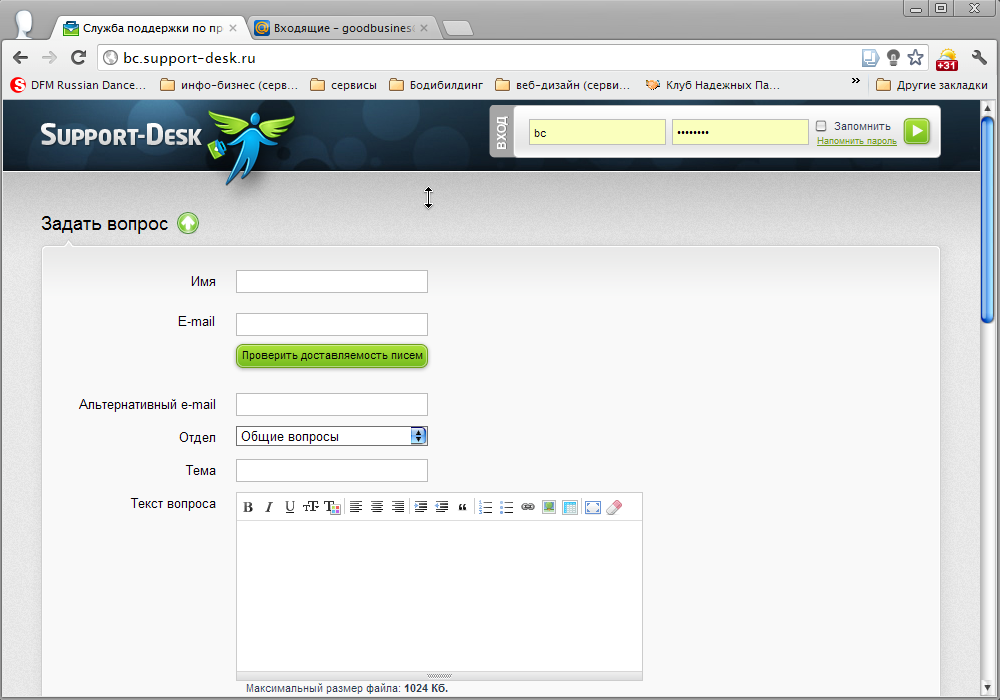Reload the page with the refresh icon
The image size is (1000, 700).
(78, 57)
